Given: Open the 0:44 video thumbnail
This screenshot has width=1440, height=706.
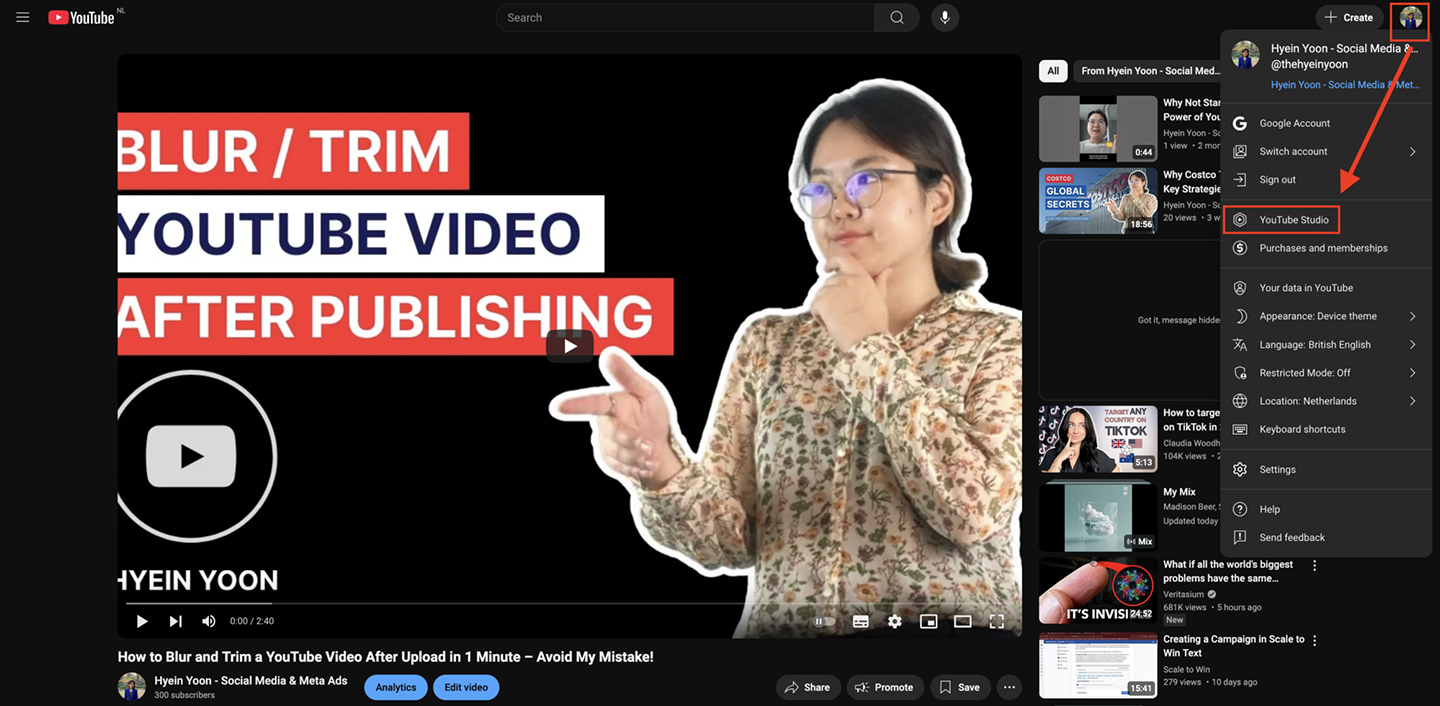Looking at the screenshot, I should [1098, 129].
